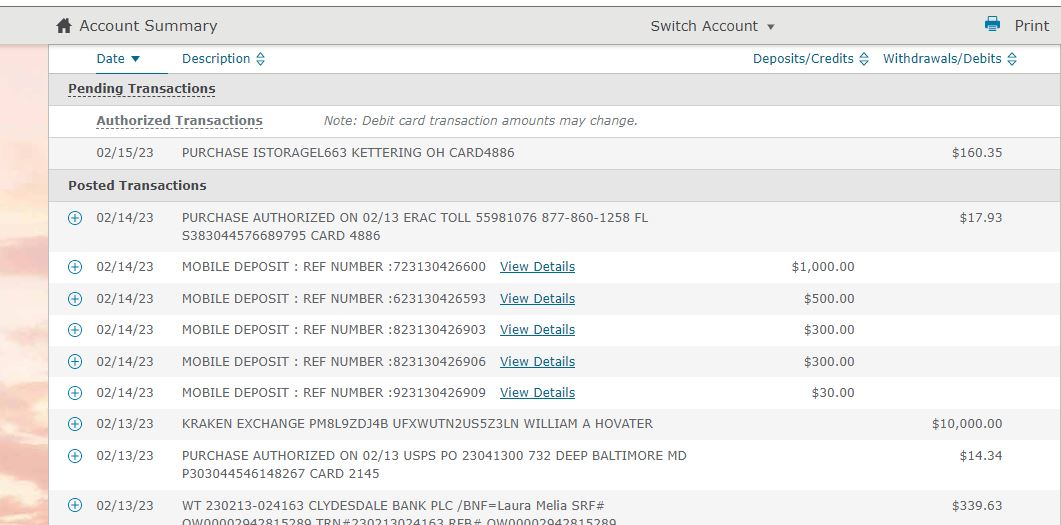Click the debit card amounts note text
Viewport: 1061px width, 525px height.
pyautogui.click(x=480, y=121)
